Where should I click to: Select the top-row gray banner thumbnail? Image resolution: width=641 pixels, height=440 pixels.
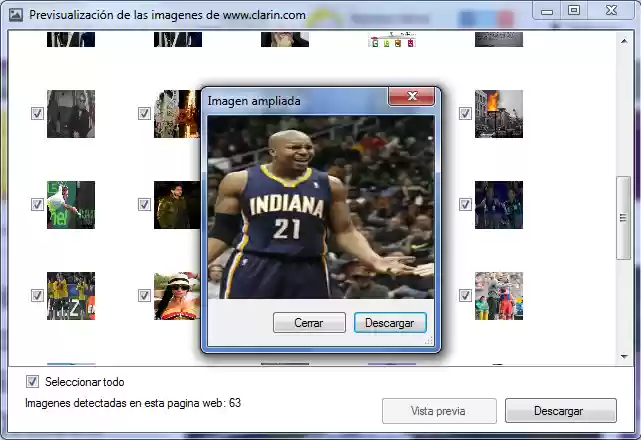click(499, 40)
